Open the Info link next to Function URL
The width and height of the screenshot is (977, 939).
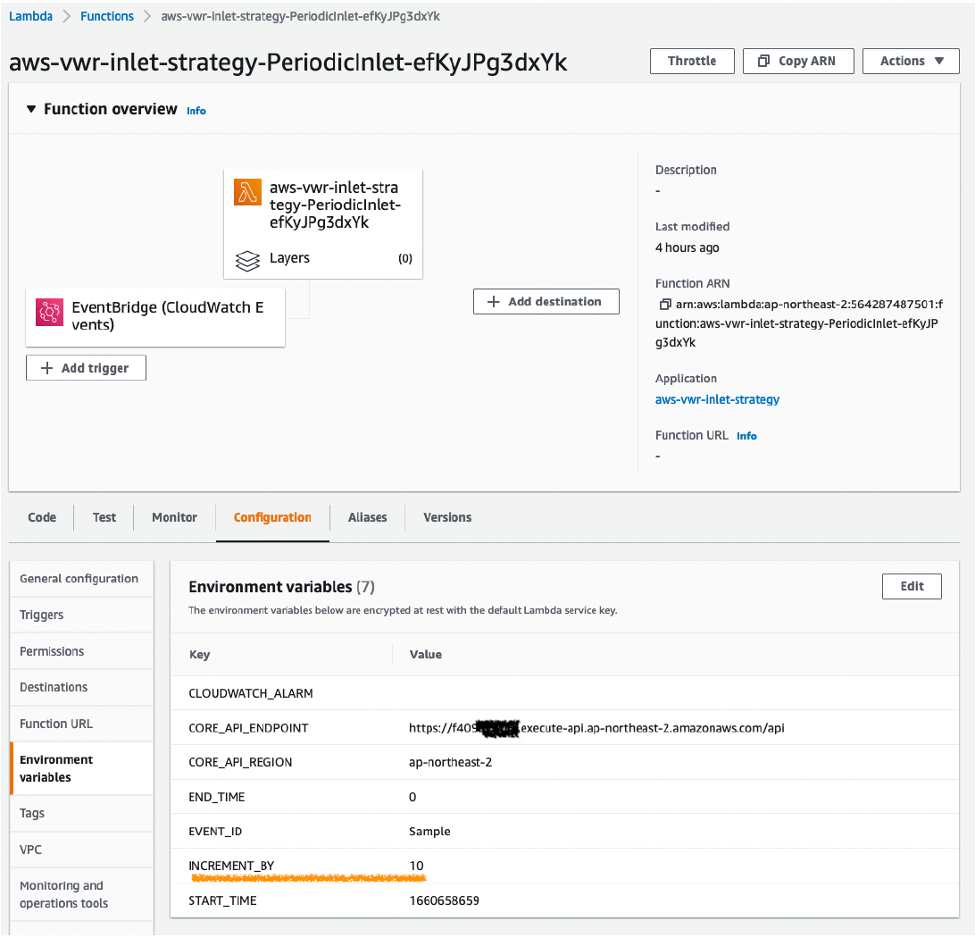[x=746, y=436]
